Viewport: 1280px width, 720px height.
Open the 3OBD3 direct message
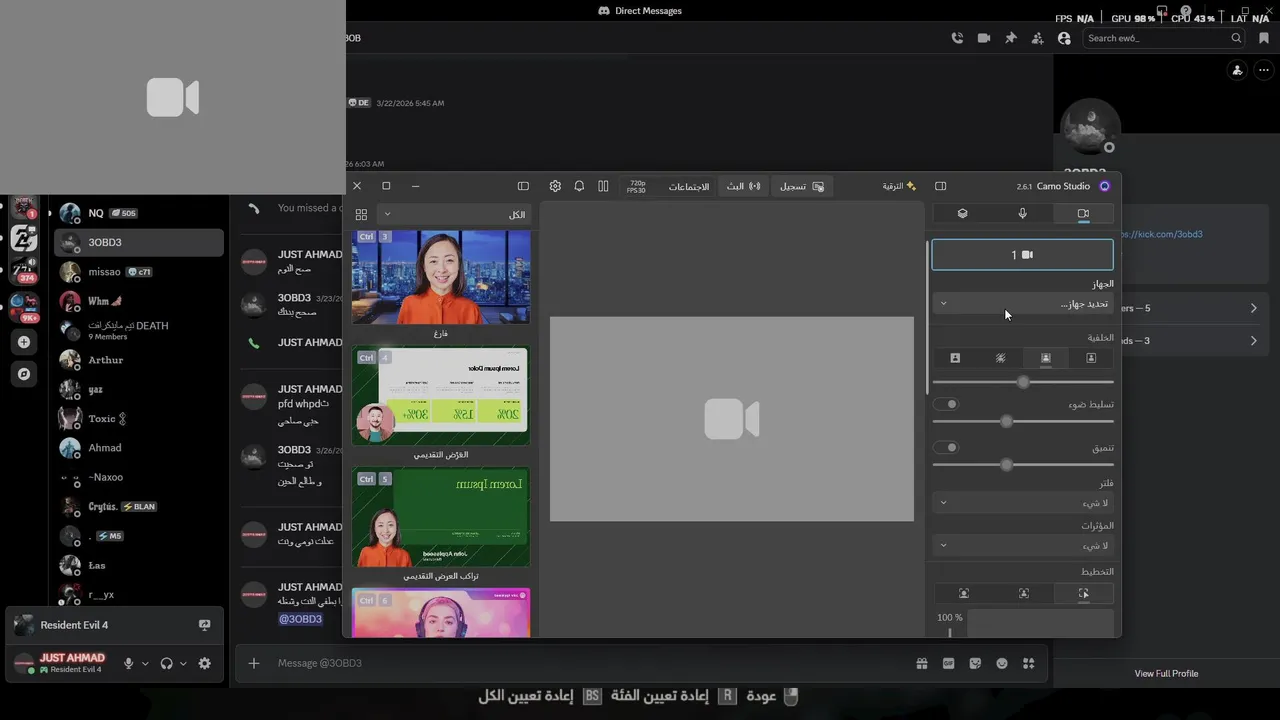click(x=139, y=242)
